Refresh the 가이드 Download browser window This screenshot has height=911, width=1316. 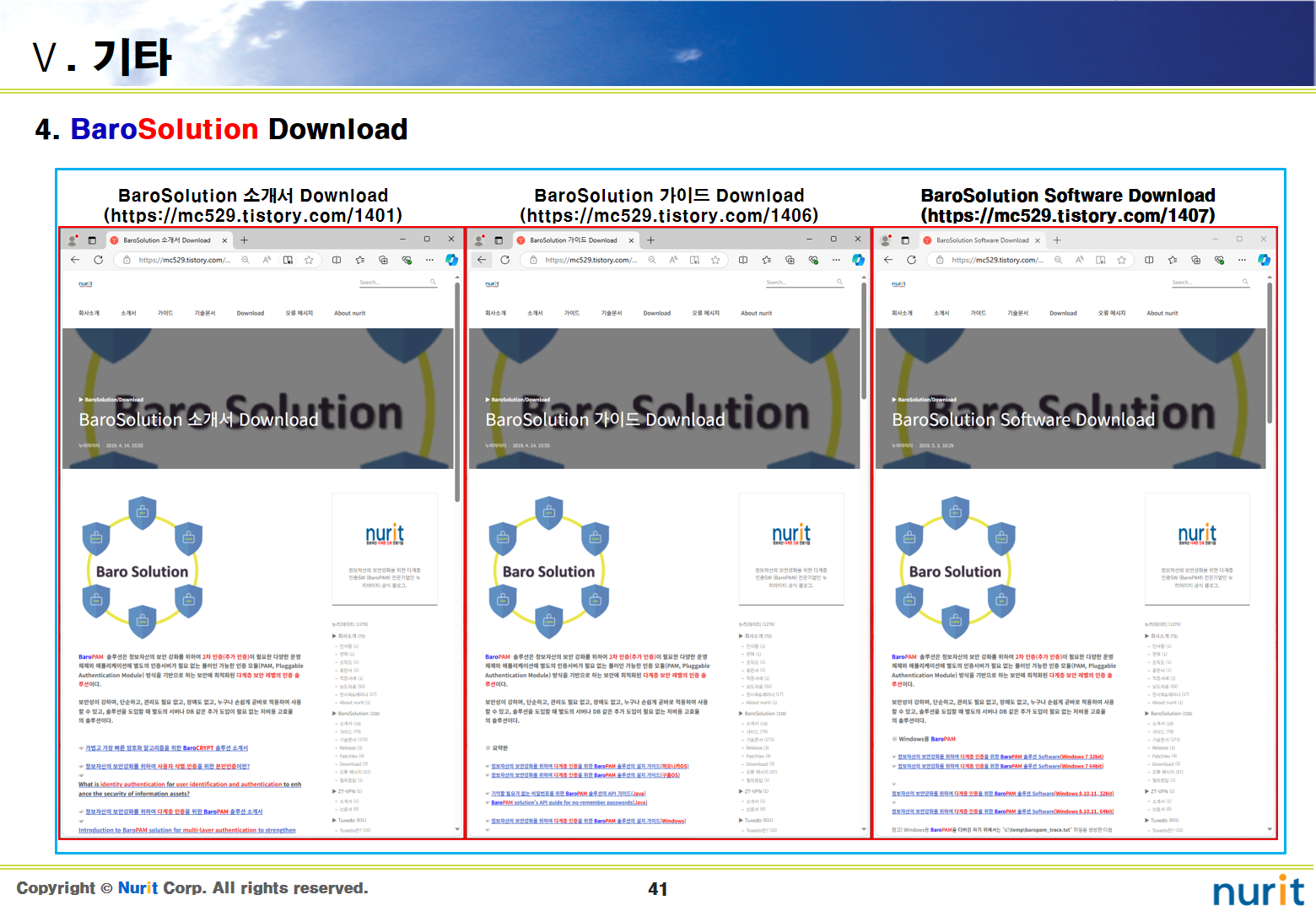pos(504,260)
